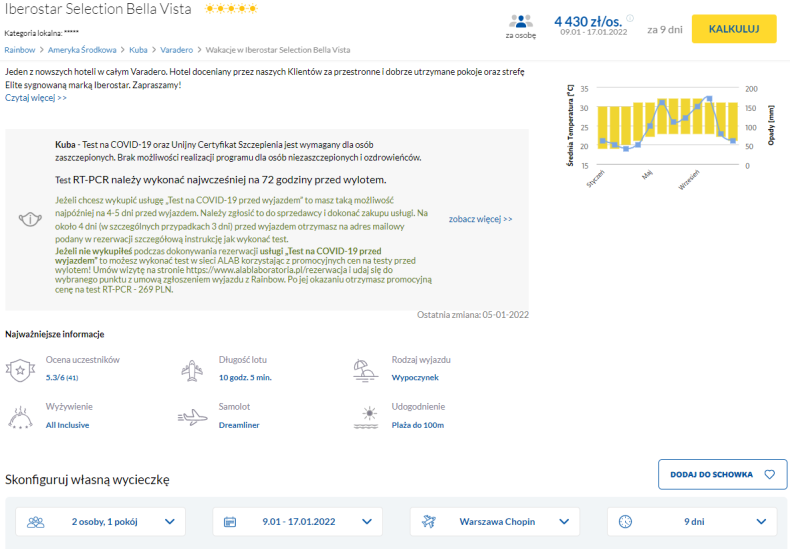Click 'za 9 dni' text near price

[665, 30]
